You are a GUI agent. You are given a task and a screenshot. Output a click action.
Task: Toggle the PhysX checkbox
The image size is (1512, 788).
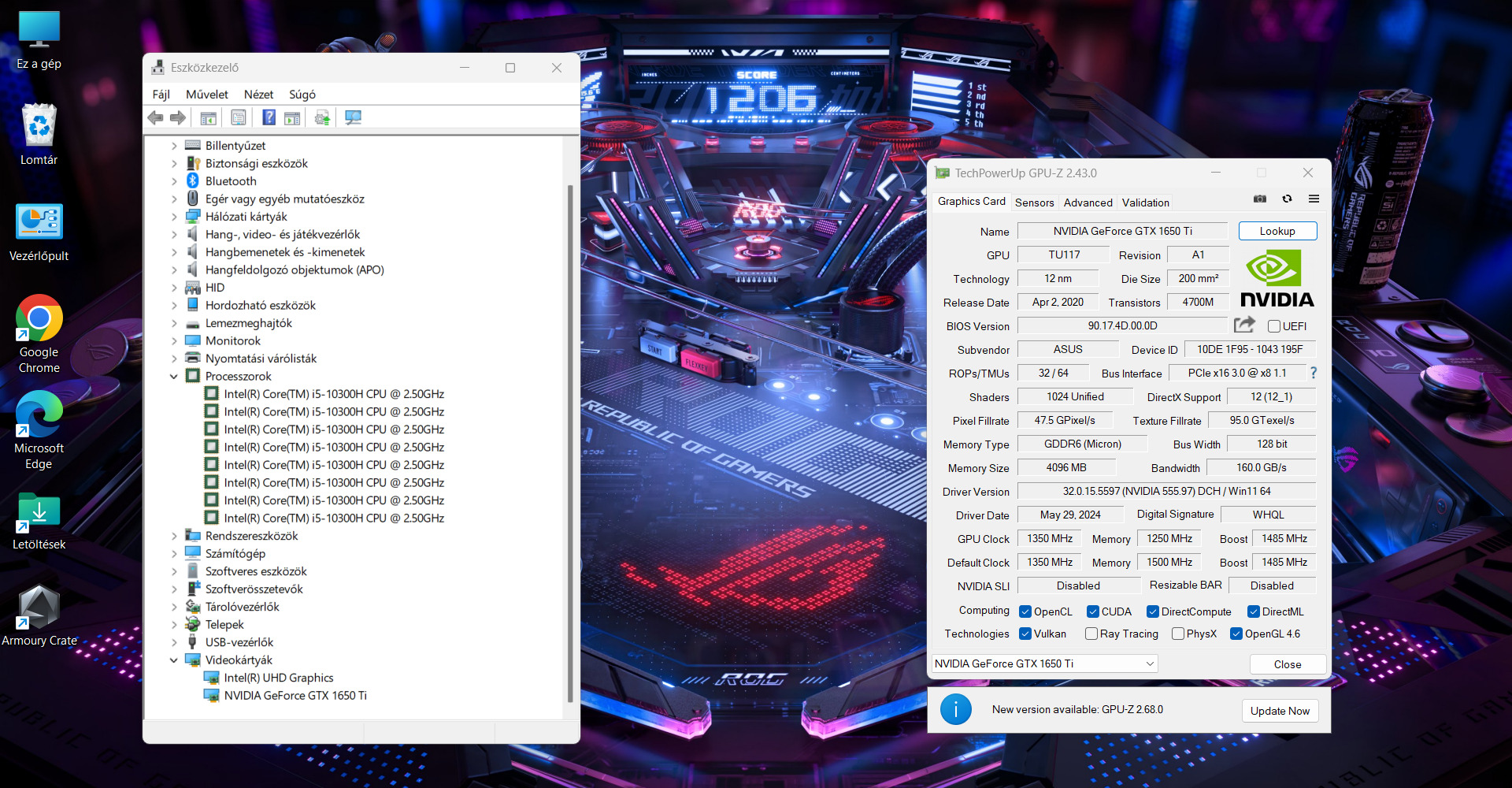point(1178,634)
